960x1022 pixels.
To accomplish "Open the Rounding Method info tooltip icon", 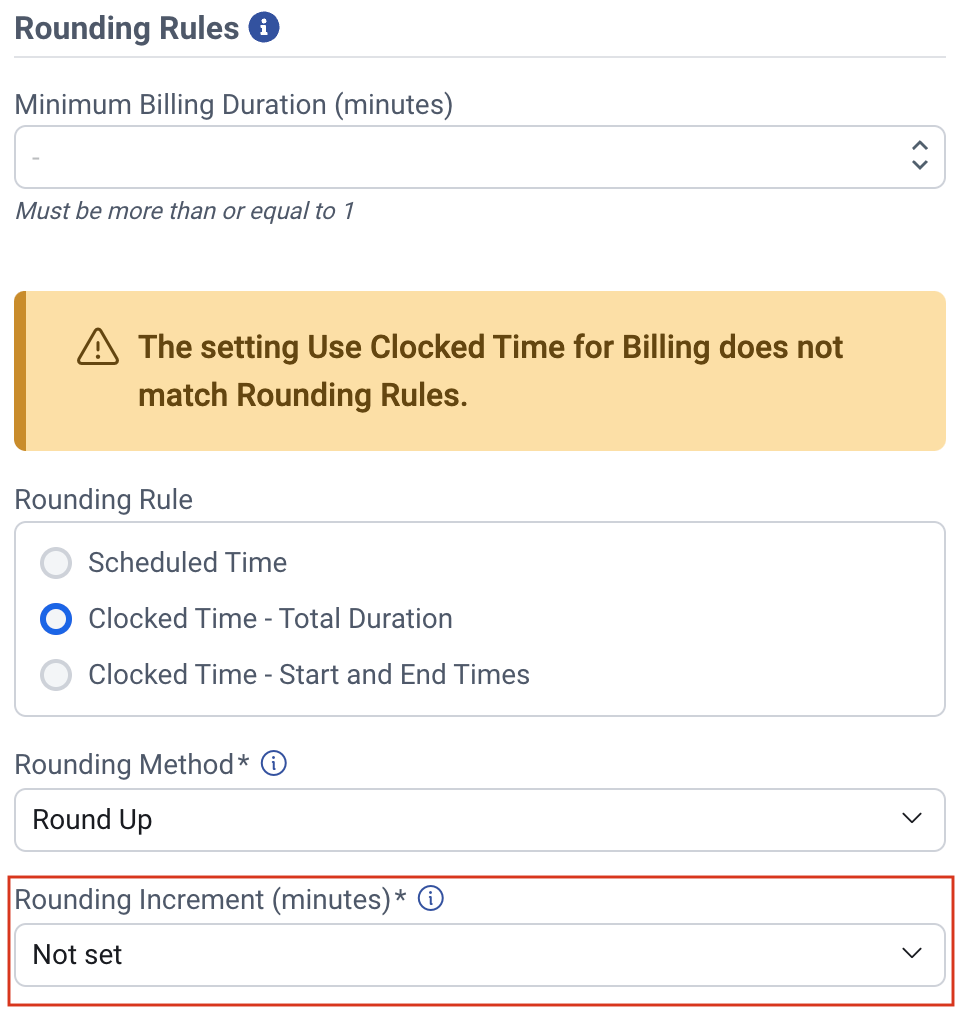I will [273, 764].
